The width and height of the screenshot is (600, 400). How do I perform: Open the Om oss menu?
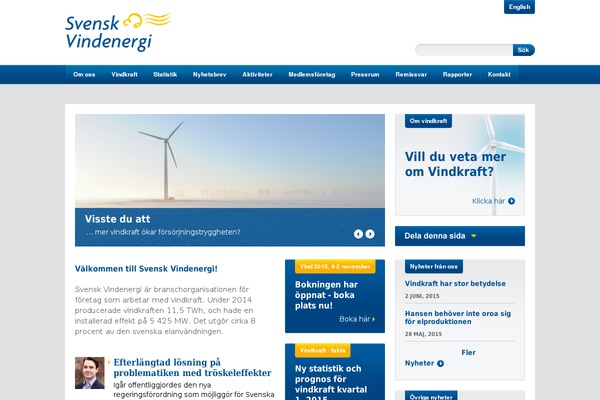click(84, 75)
